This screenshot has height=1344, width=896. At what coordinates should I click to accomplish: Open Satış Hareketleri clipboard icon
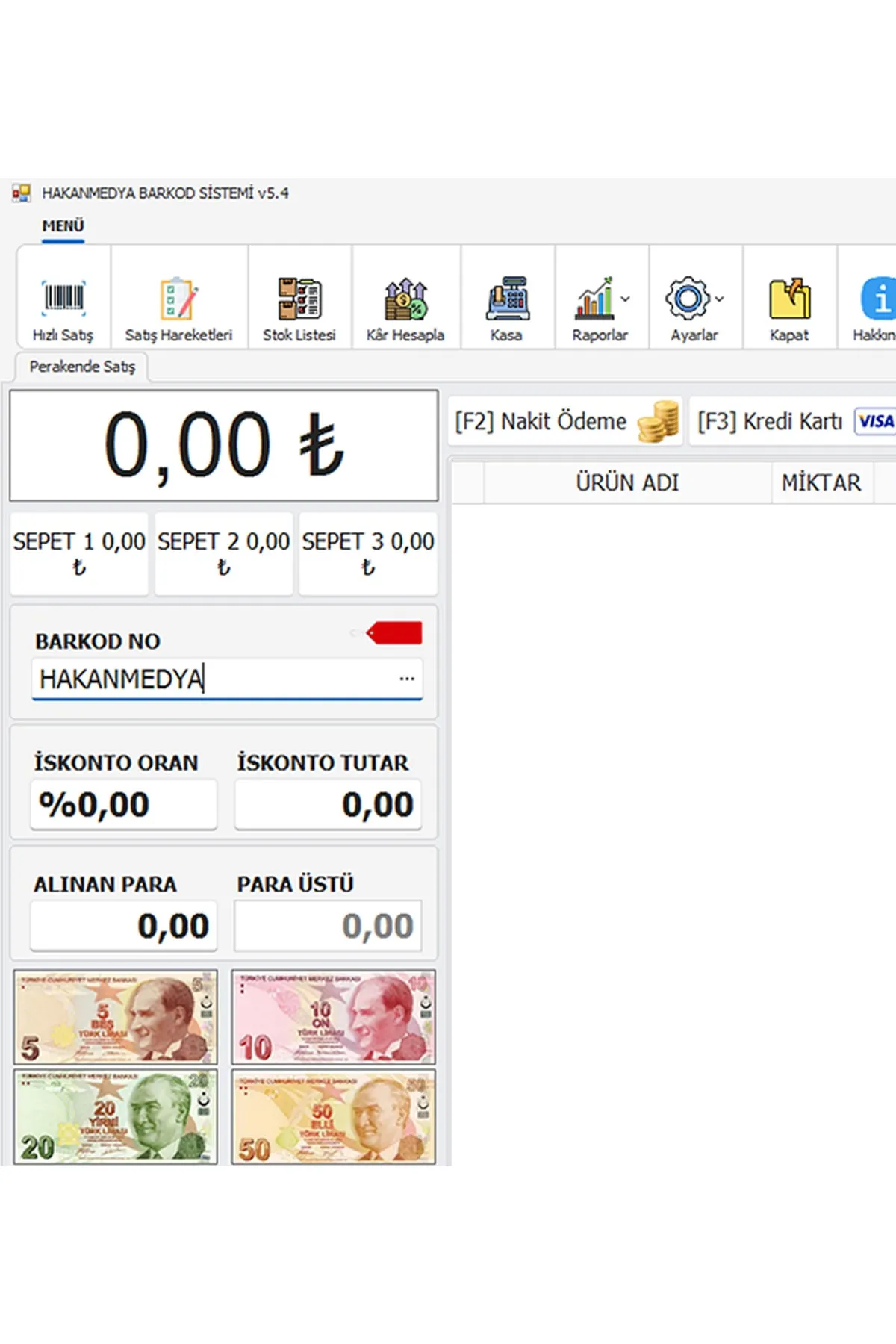[178, 299]
